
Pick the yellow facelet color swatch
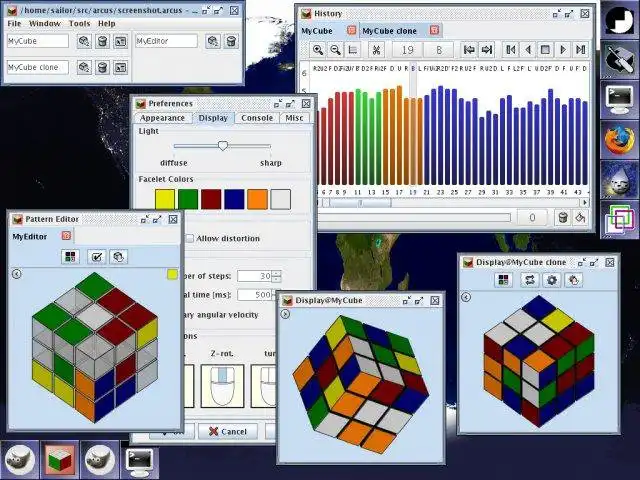point(165,199)
